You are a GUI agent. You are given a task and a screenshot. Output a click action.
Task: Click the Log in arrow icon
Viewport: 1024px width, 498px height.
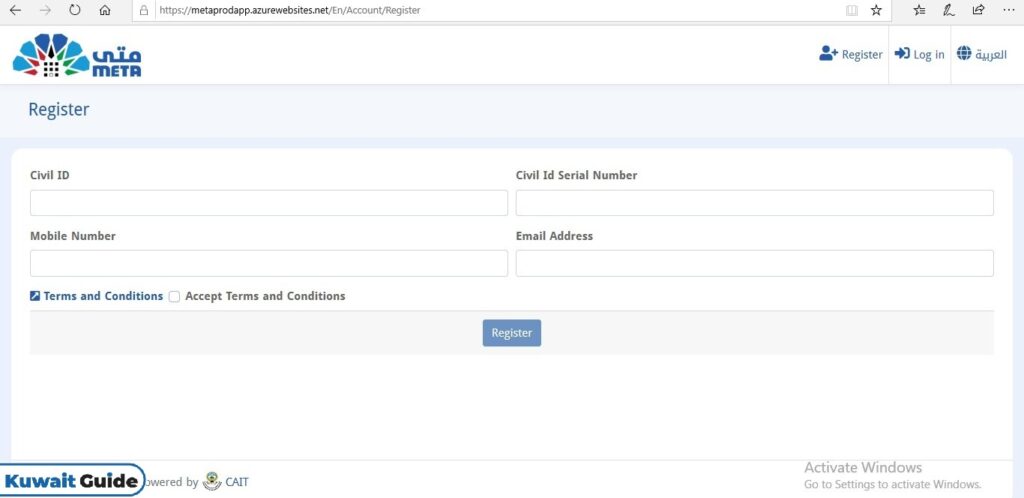pos(902,54)
